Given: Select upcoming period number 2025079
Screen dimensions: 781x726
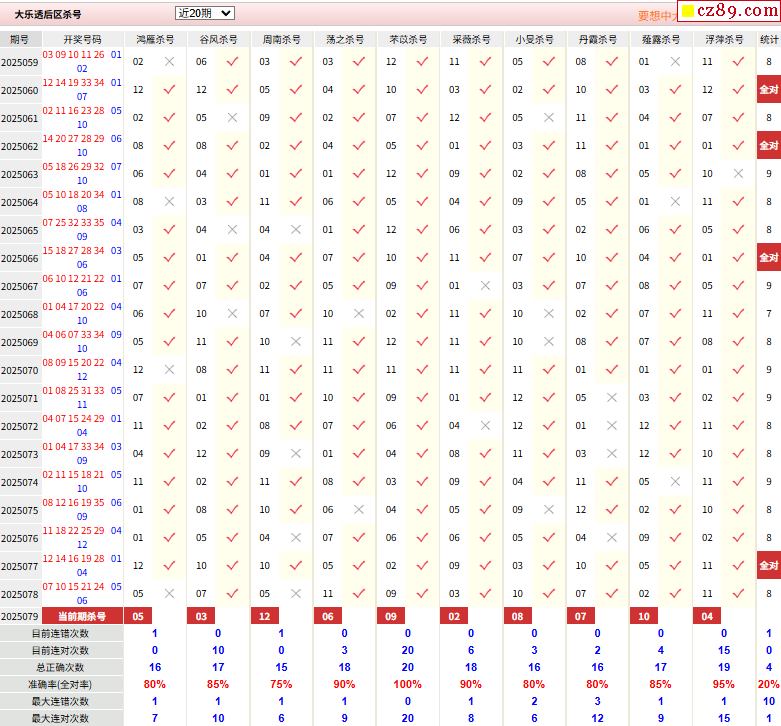Looking at the screenshot, I should (19, 616).
